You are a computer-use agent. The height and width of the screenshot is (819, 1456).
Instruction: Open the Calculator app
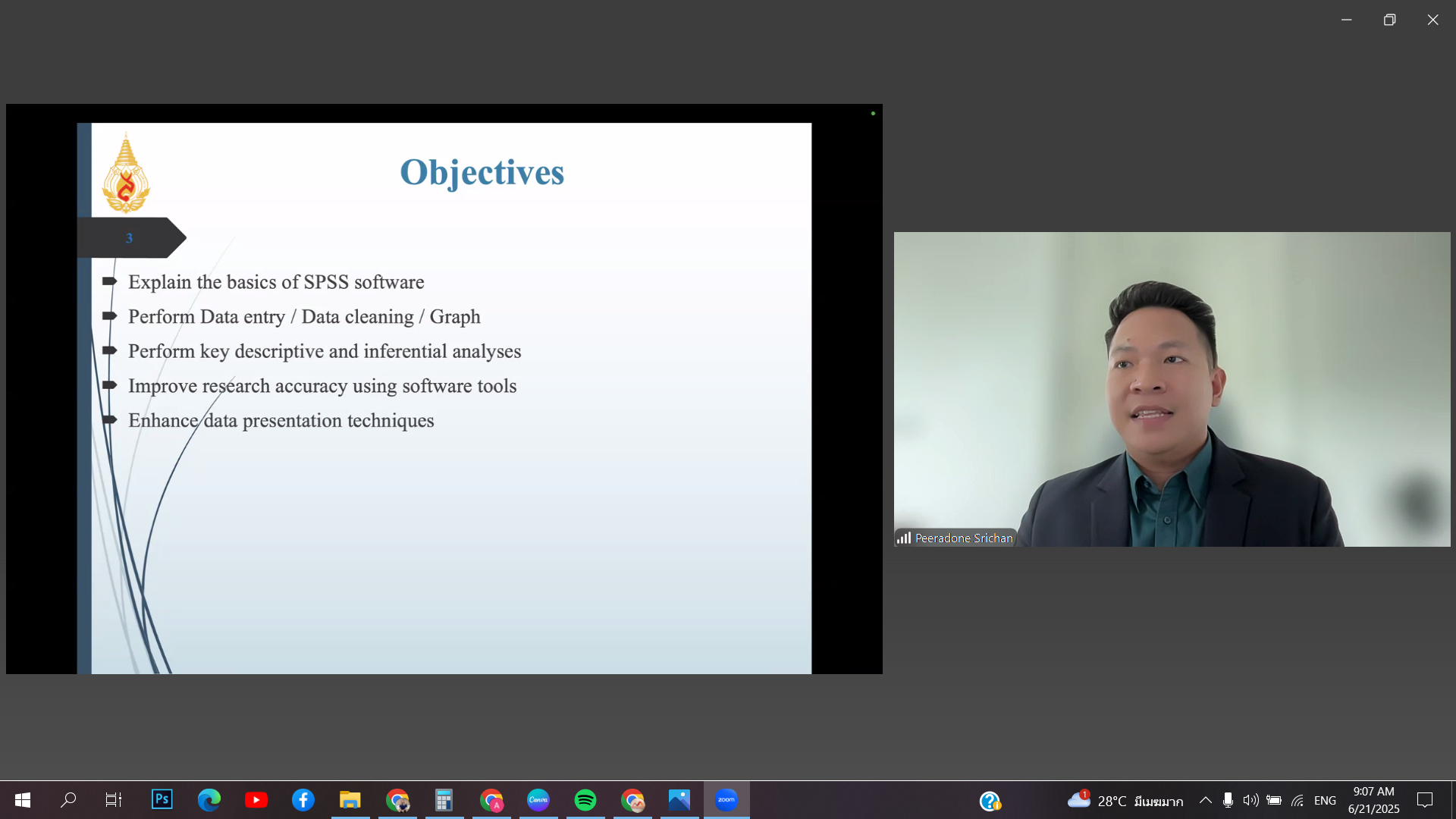point(444,800)
